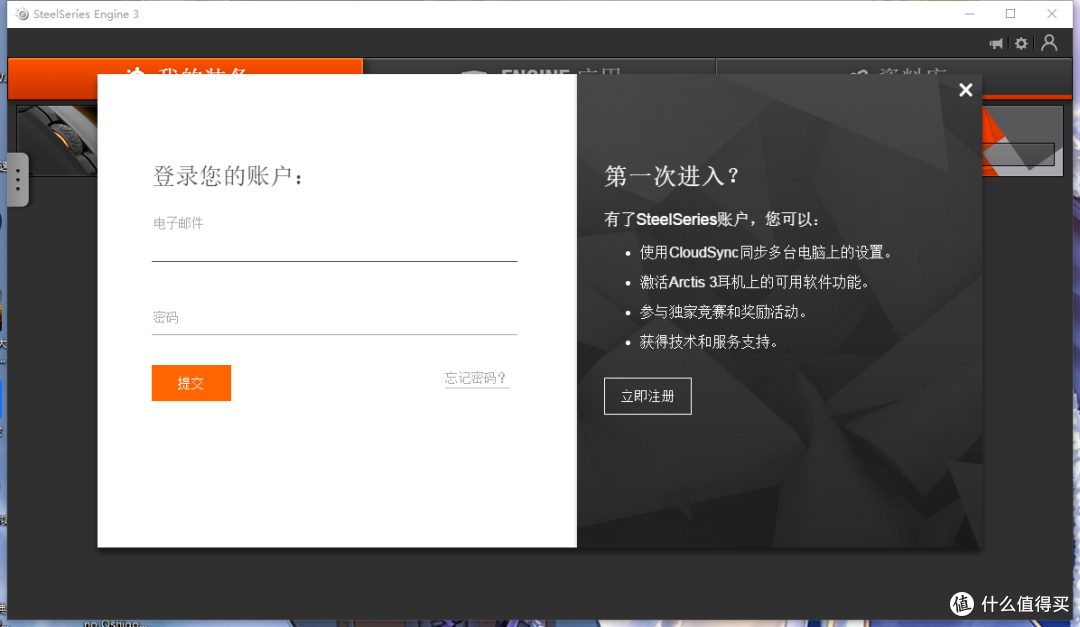
Task: Open the user account profile icon
Action: [1049, 43]
